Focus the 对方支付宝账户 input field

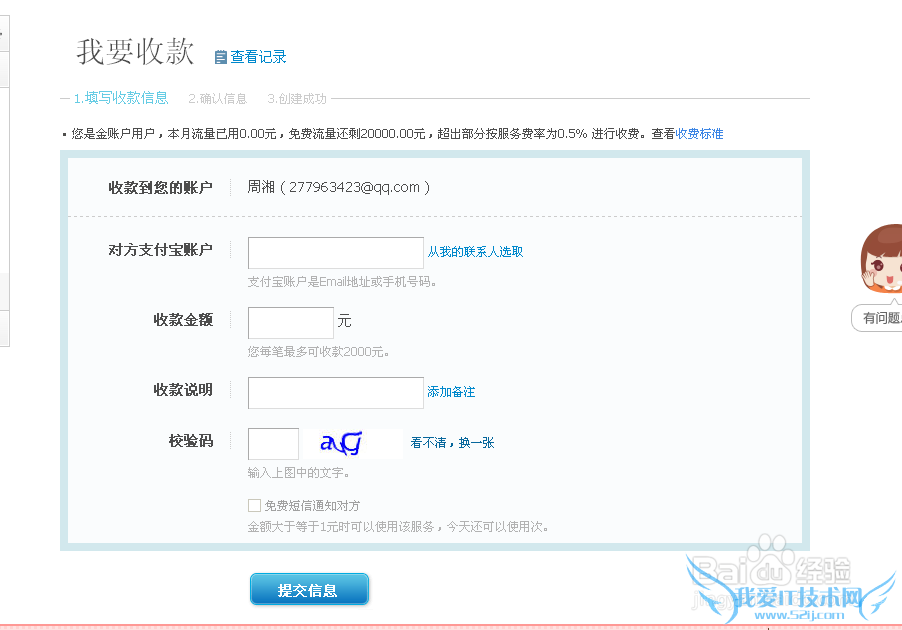coord(336,253)
